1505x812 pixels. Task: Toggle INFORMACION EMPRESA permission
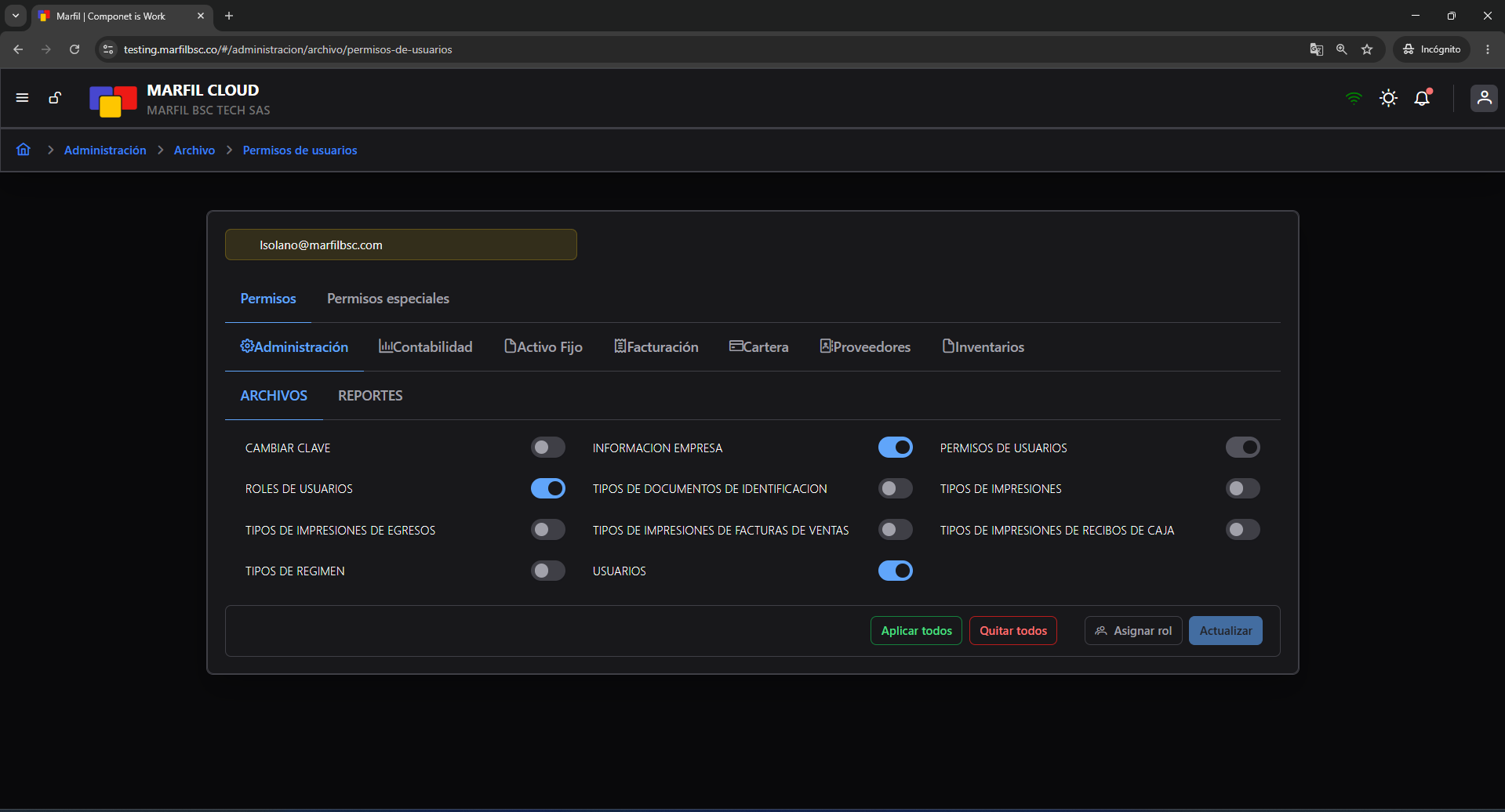point(896,448)
